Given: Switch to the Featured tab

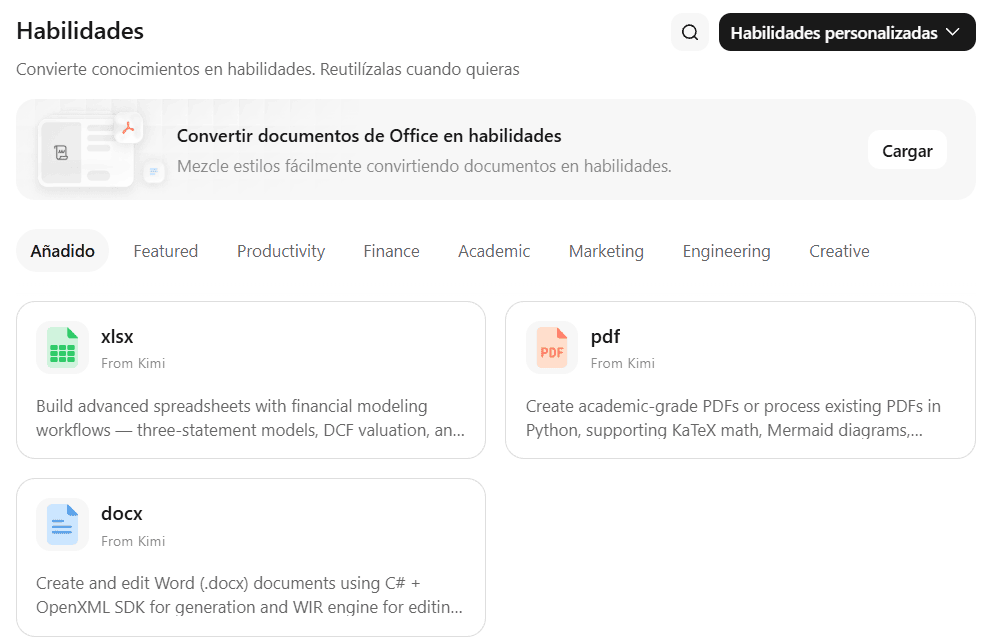Looking at the screenshot, I should [x=166, y=251].
